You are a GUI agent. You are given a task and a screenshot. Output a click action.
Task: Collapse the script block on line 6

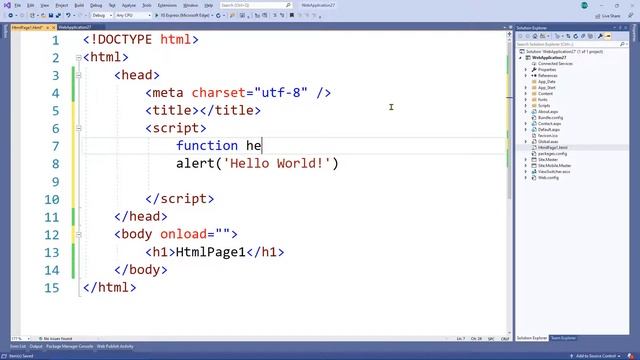pyautogui.click(x=78, y=128)
